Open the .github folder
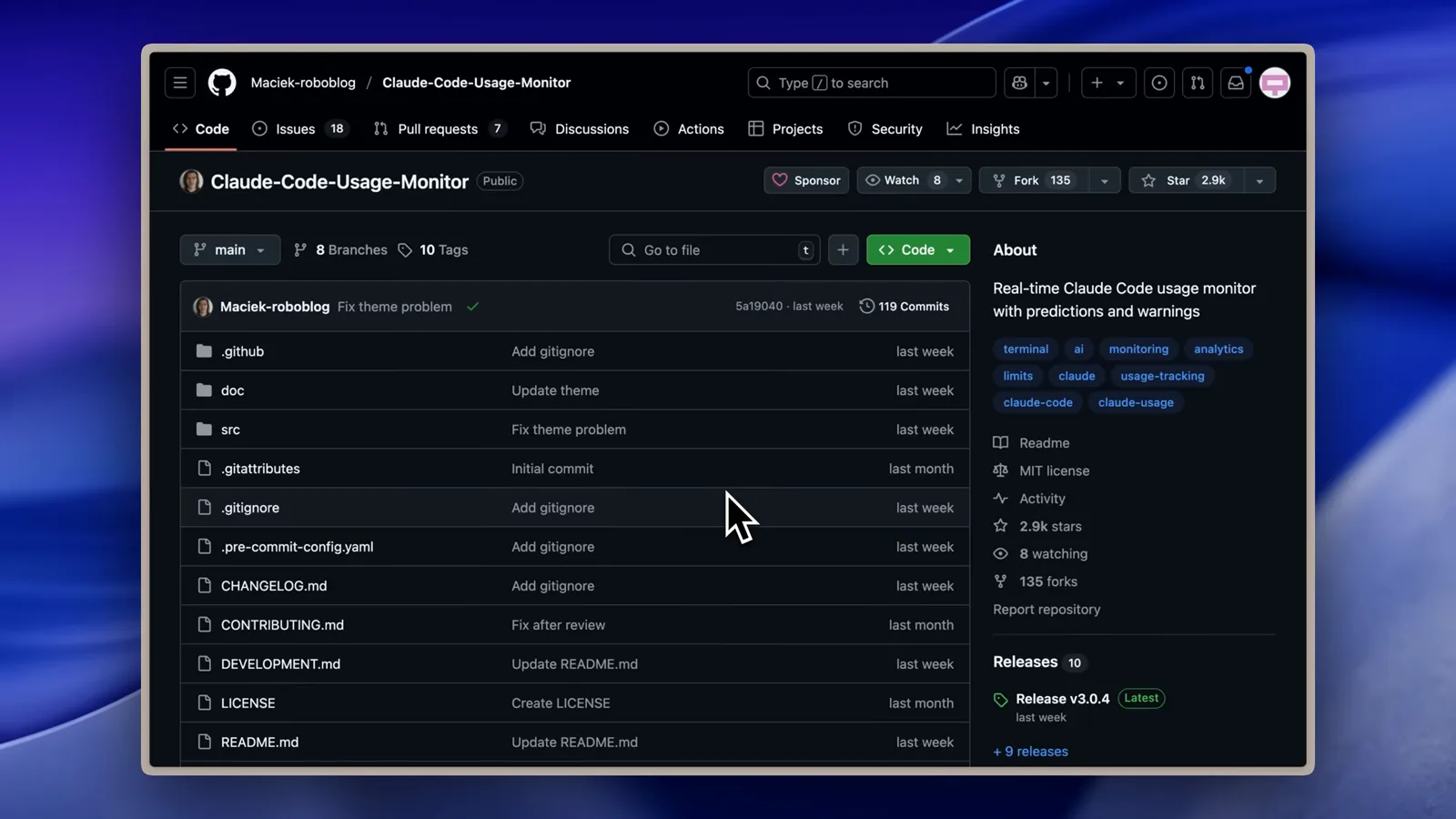This screenshot has height=819, width=1456. click(x=242, y=351)
